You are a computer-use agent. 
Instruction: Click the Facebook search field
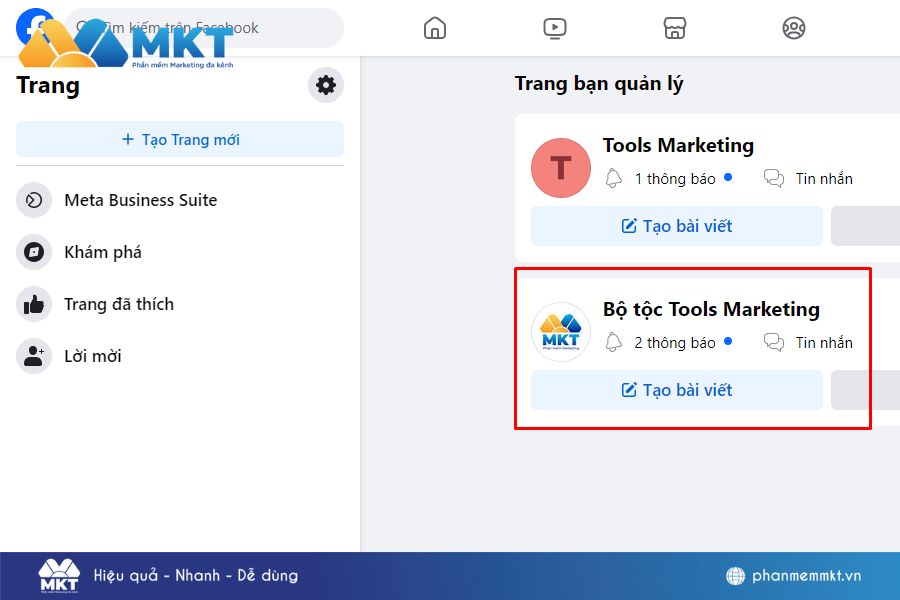(x=204, y=28)
